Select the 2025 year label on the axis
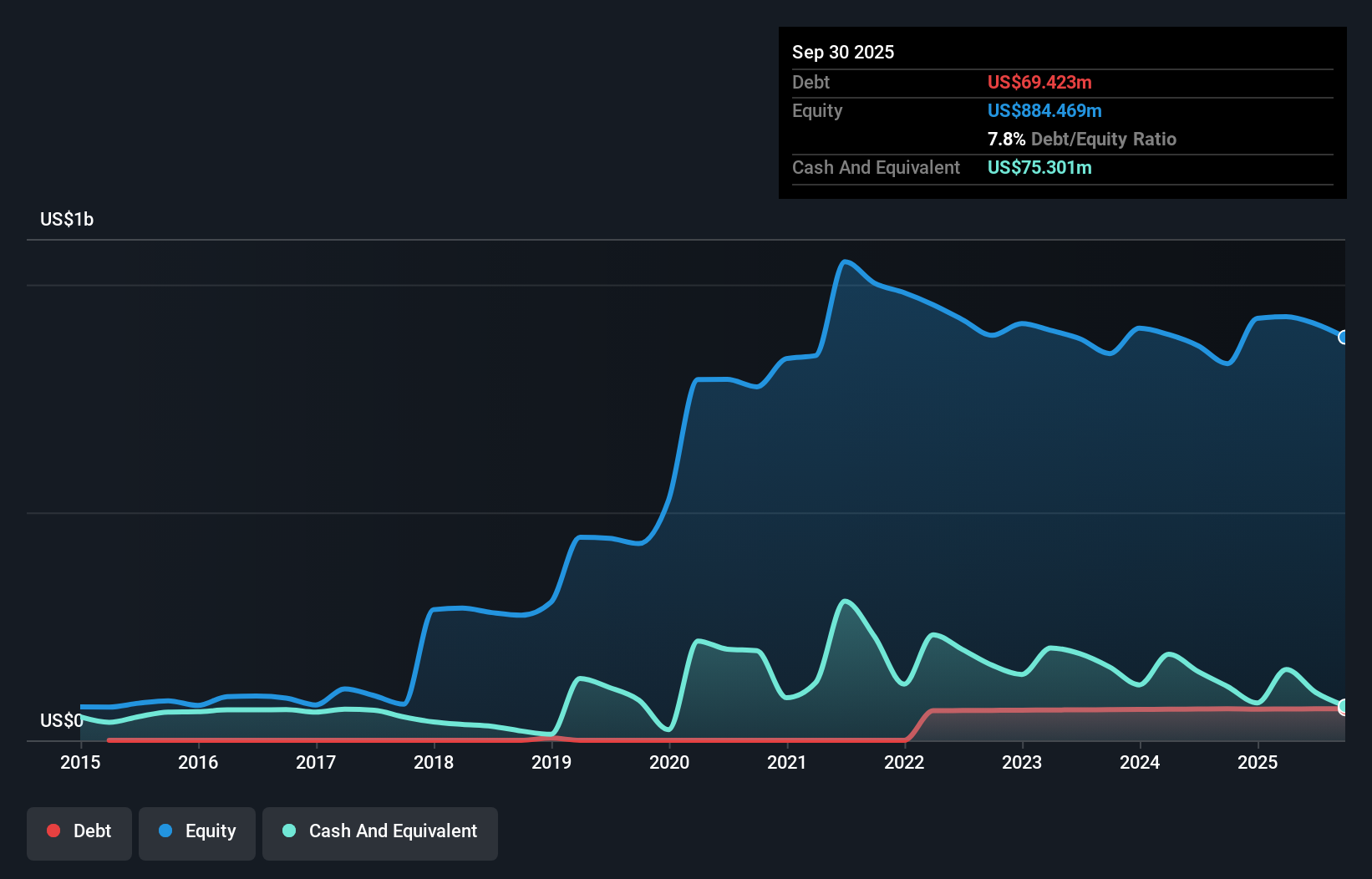1372x879 pixels. pyautogui.click(x=1258, y=762)
